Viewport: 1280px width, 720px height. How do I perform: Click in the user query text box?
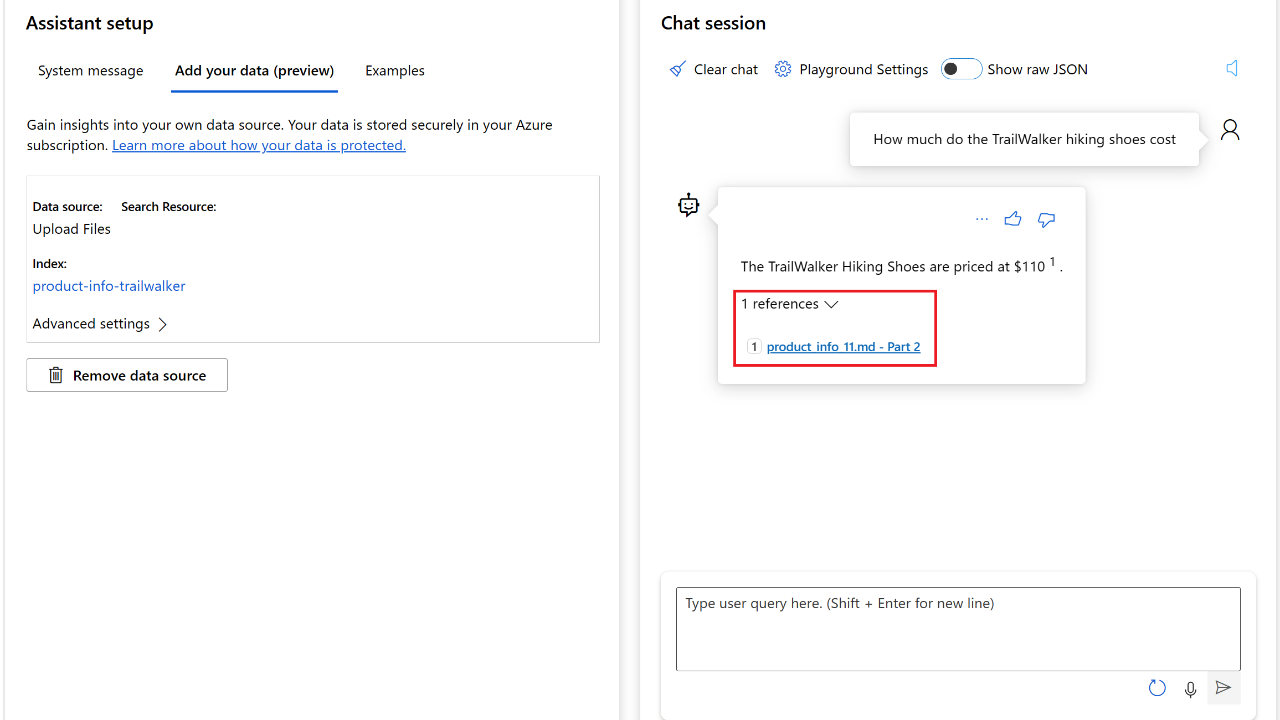click(x=958, y=628)
